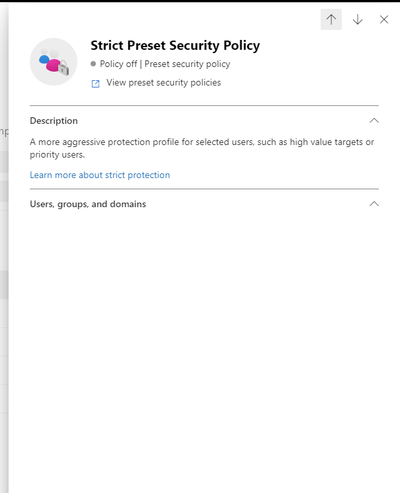Click the Policy off status text
400x493 pixels.
click(118, 64)
